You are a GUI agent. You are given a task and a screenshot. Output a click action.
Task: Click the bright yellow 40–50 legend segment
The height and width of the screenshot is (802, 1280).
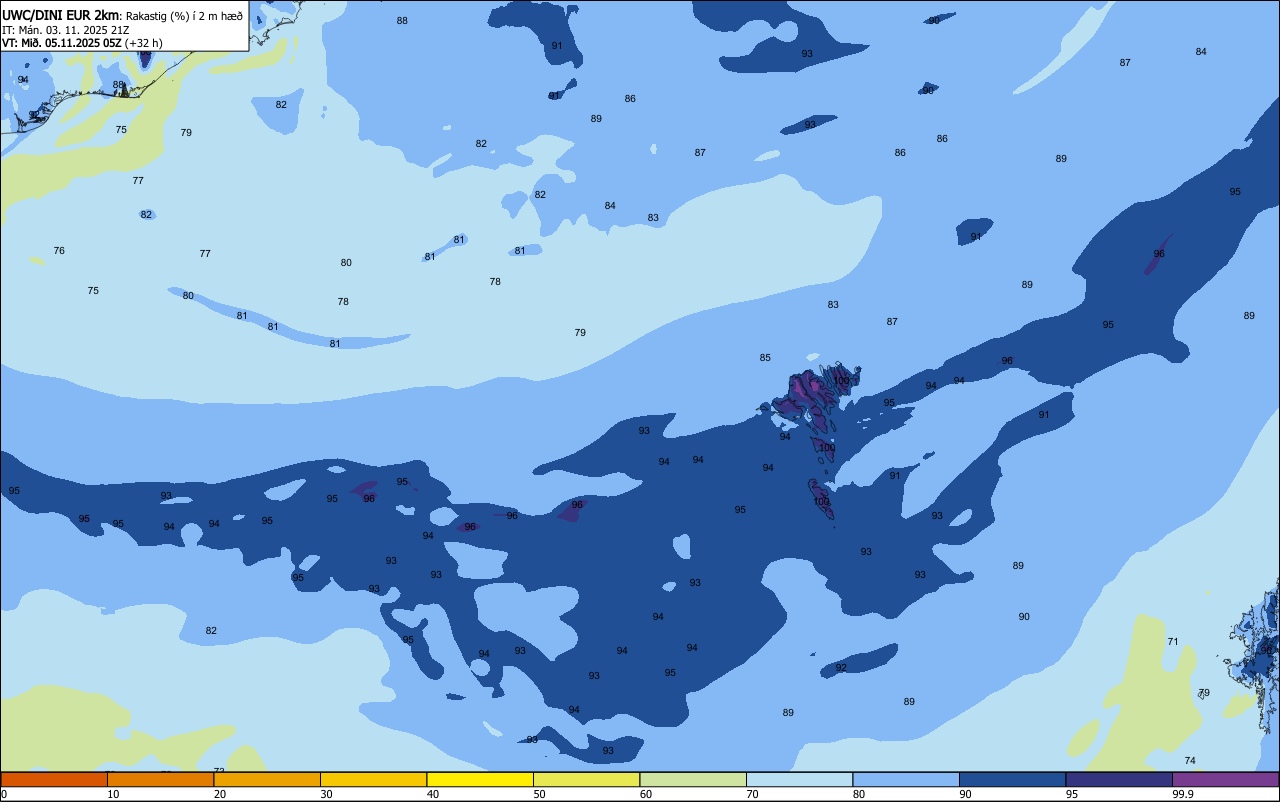pos(480,779)
